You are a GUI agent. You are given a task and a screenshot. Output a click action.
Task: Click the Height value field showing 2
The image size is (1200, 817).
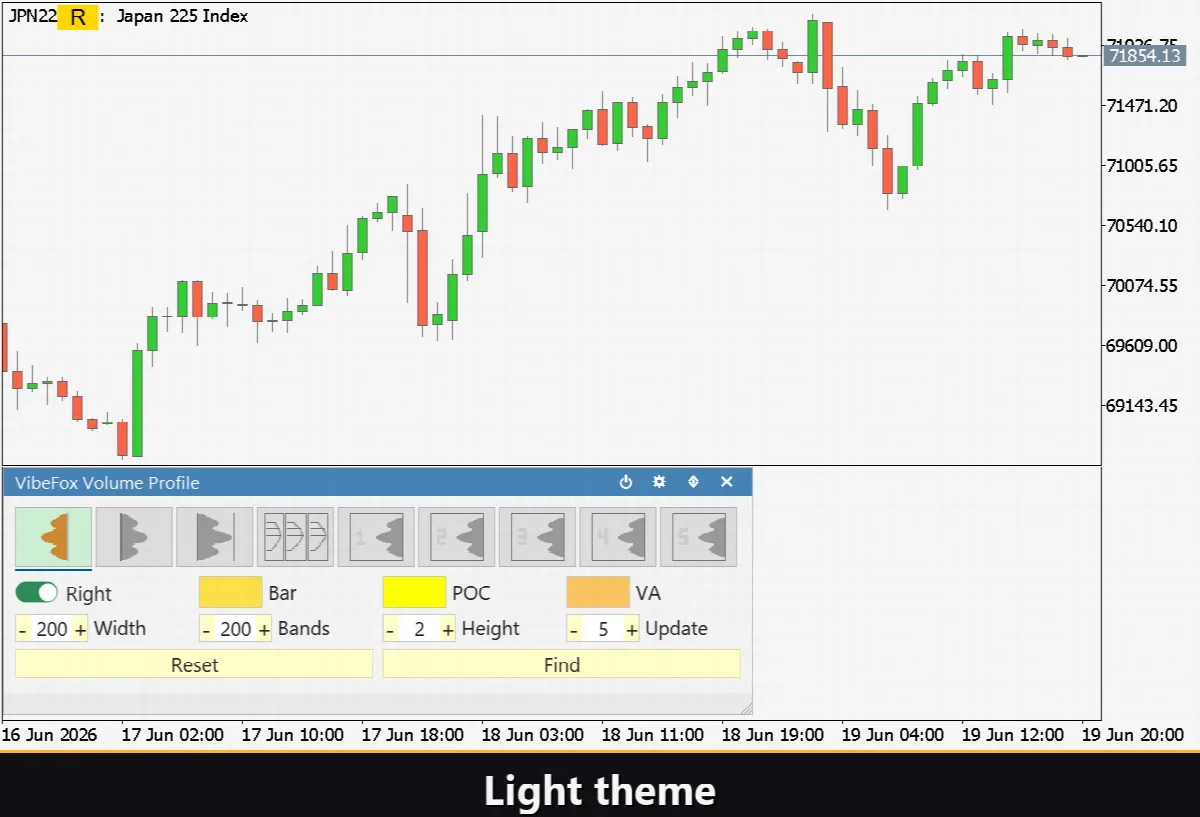click(x=420, y=629)
